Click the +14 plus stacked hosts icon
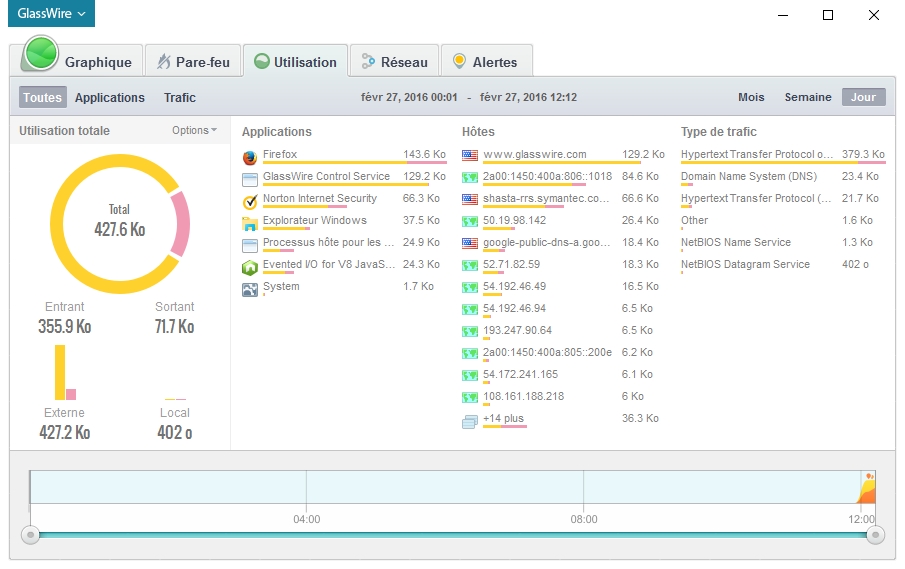The height and width of the screenshot is (569, 905). point(470,422)
